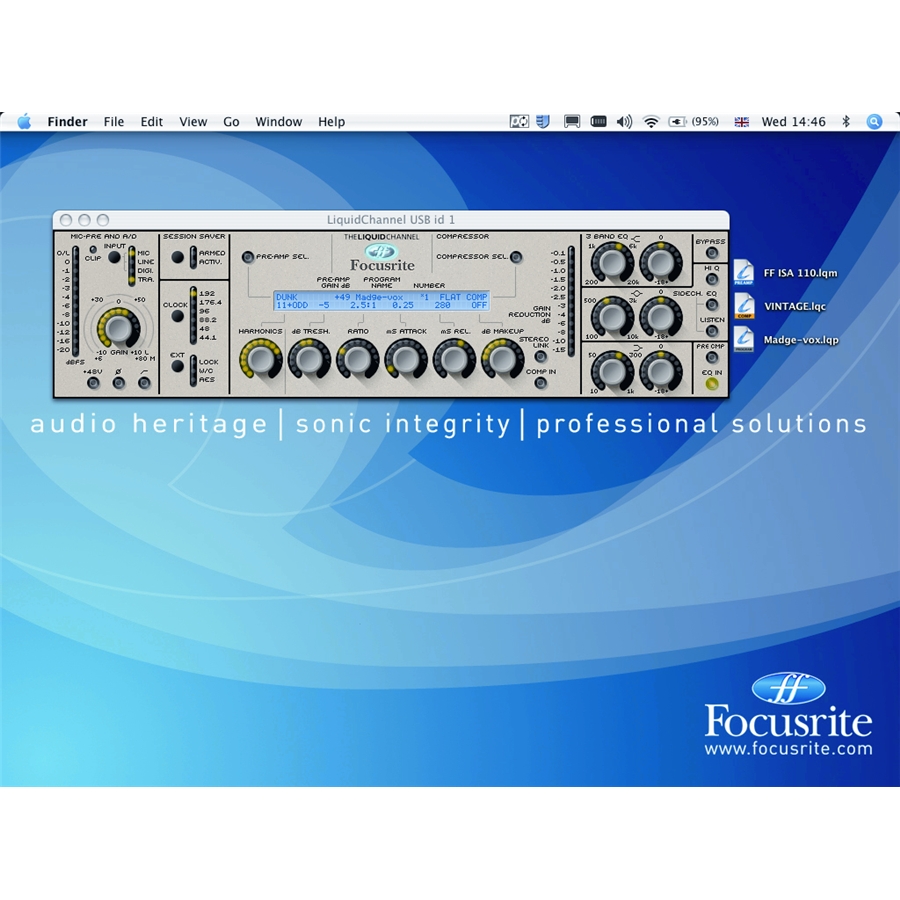Click the mic-pre Gain knob
900x900 pixels.
[x=119, y=328]
